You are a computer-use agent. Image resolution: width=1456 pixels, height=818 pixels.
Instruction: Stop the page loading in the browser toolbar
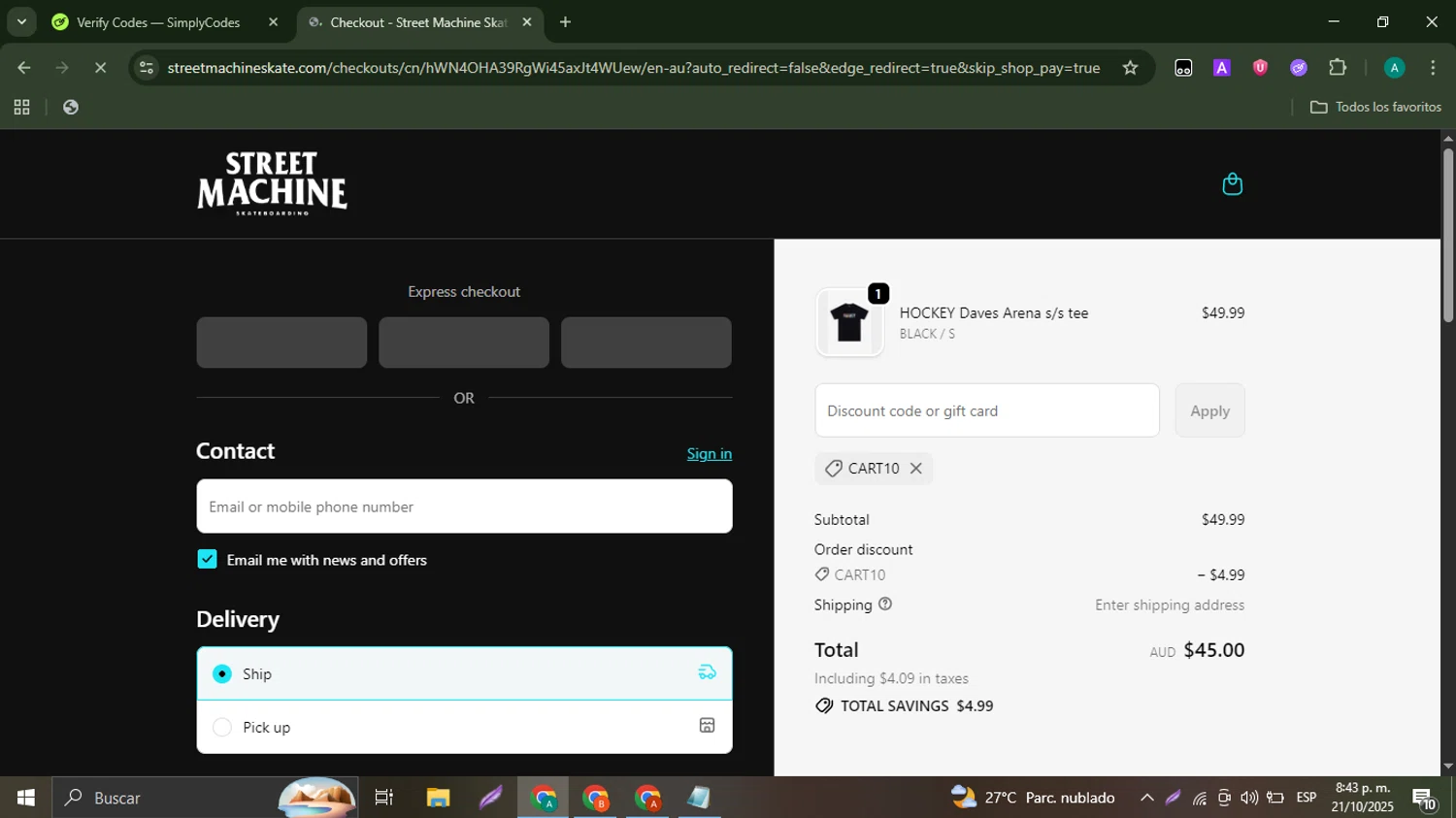100,67
